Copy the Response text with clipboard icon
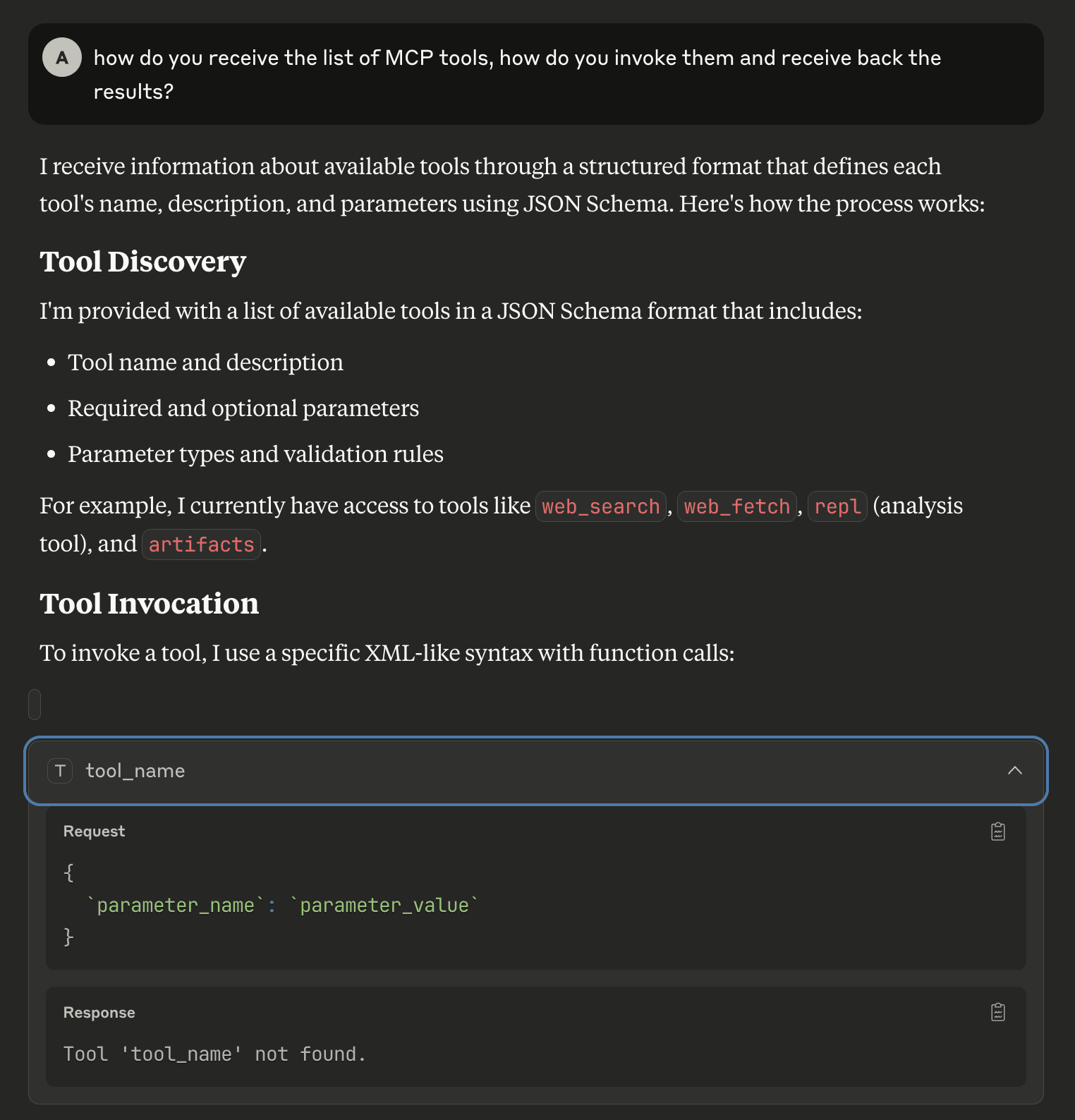 [997, 1012]
